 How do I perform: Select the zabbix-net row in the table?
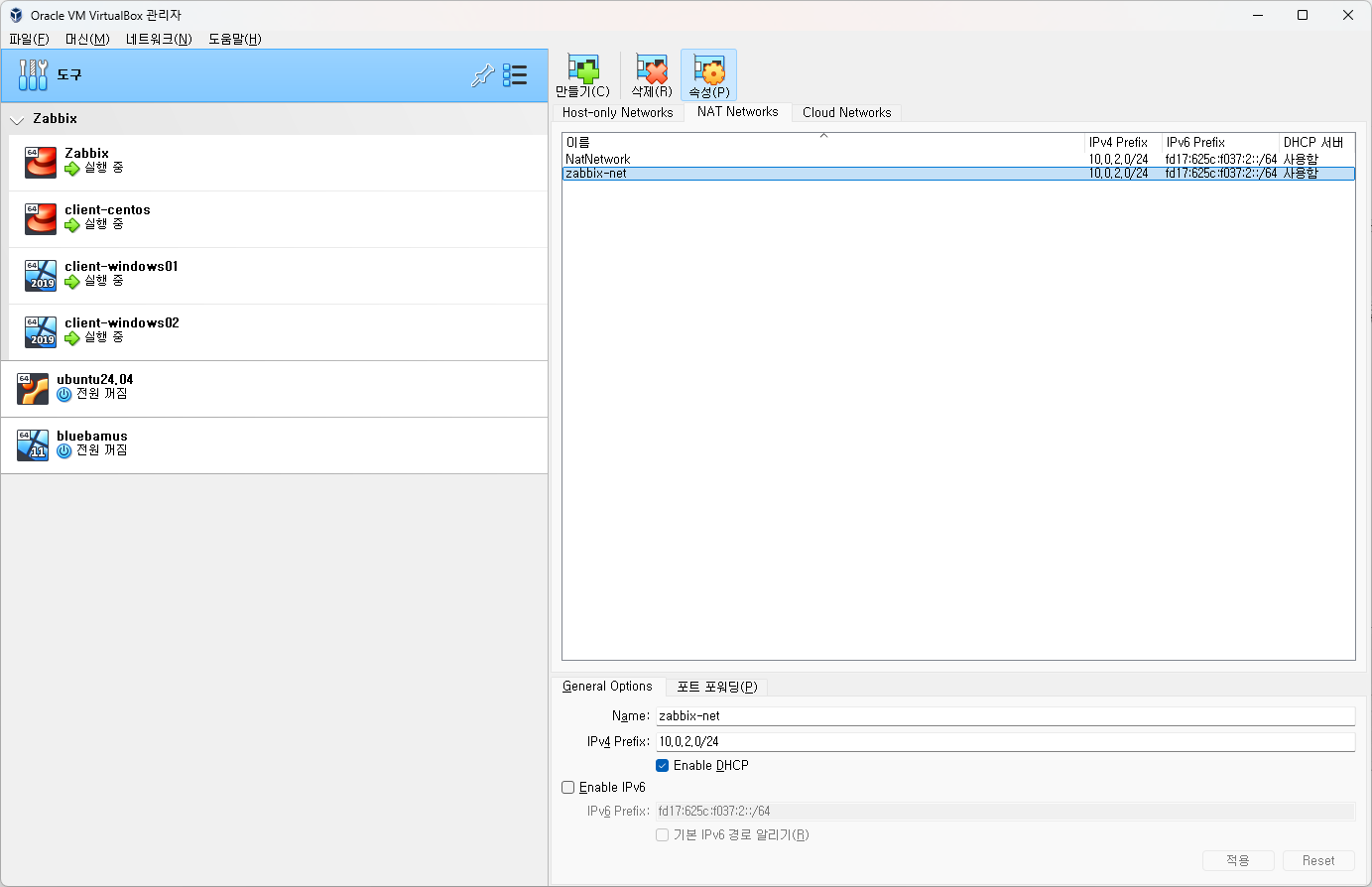(x=958, y=173)
